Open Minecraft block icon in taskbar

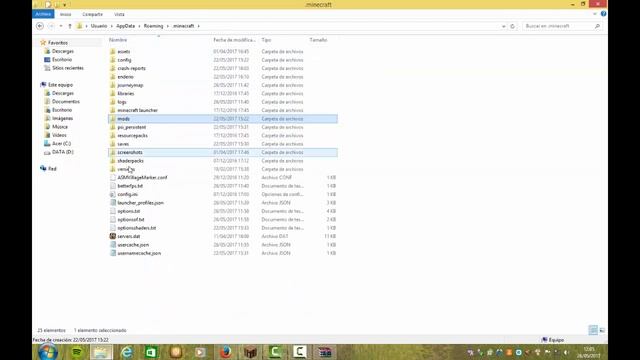tap(250, 352)
